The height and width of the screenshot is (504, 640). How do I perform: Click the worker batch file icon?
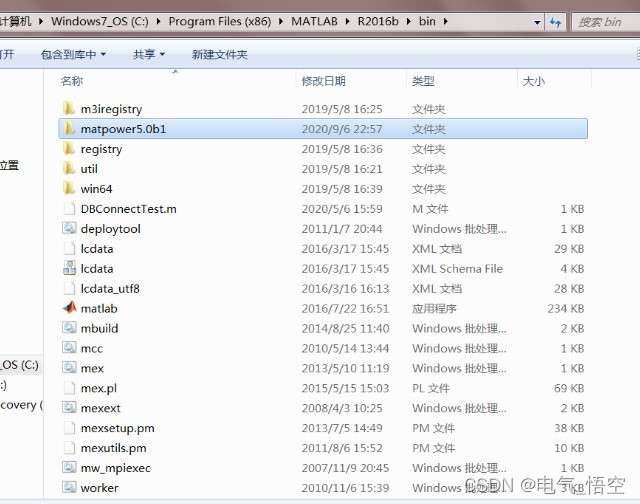click(69, 487)
